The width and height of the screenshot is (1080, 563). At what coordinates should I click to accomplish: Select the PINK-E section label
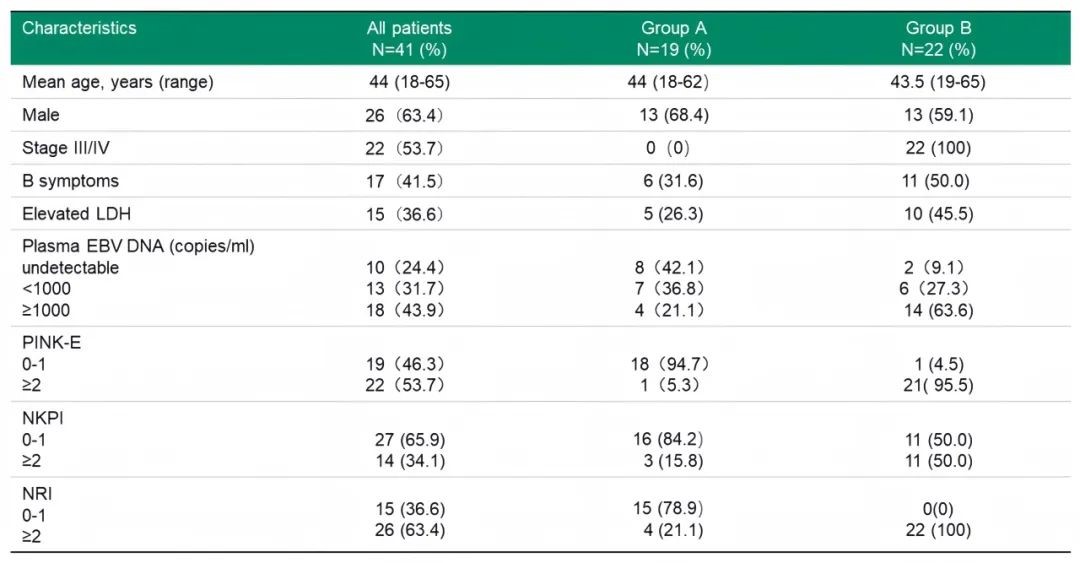(x=50, y=343)
